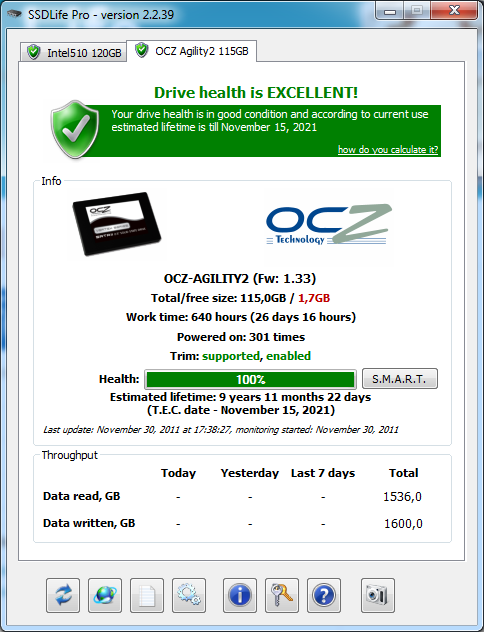The image size is (484, 632).
Task: Open the keys license icon
Action: pos(282,595)
